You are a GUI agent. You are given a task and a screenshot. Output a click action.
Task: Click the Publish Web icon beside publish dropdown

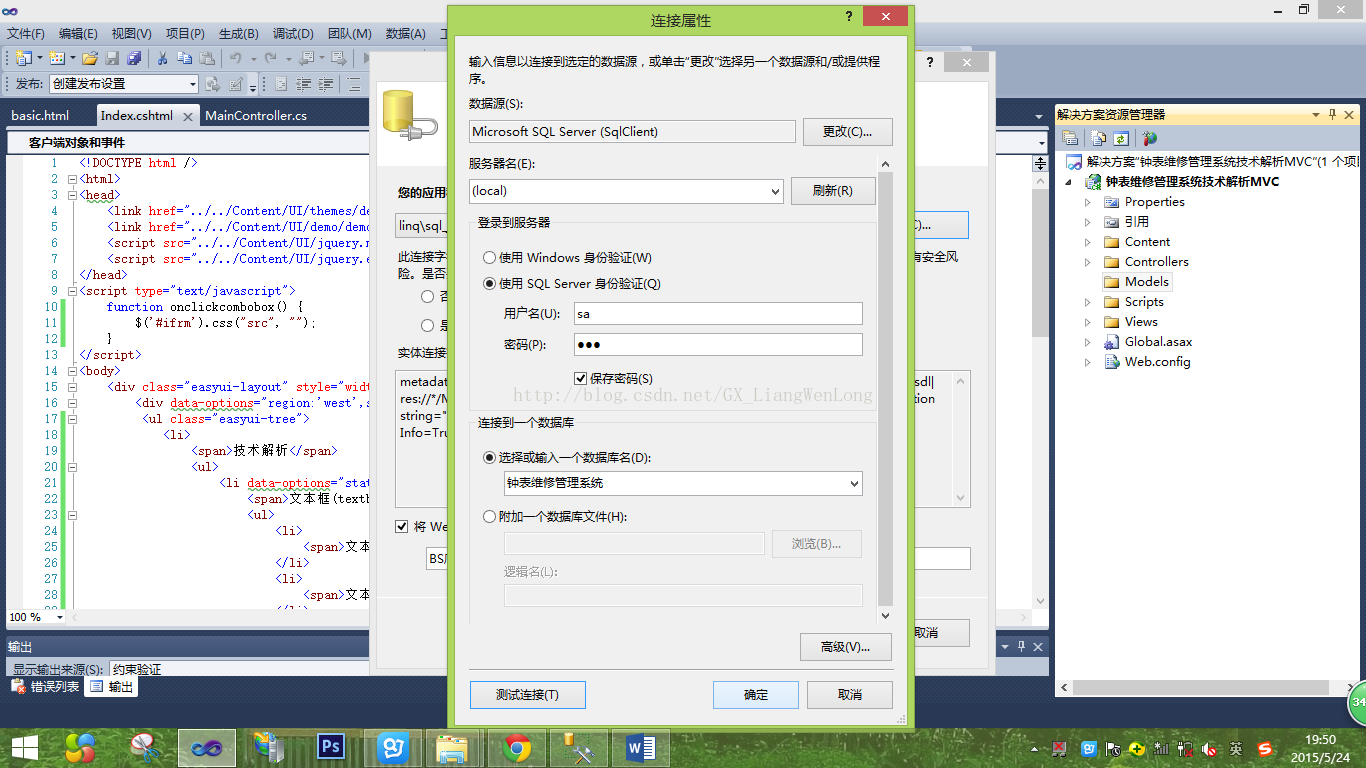[x=212, y=84]
